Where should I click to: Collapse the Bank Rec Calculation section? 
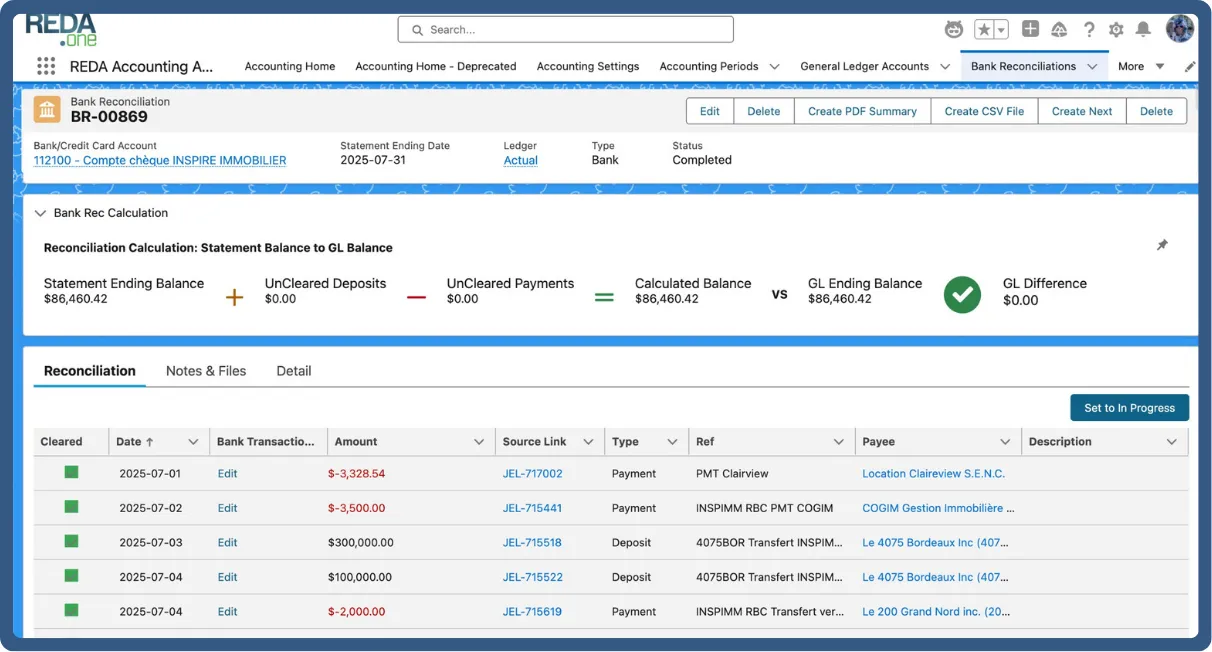coord(39,213)
